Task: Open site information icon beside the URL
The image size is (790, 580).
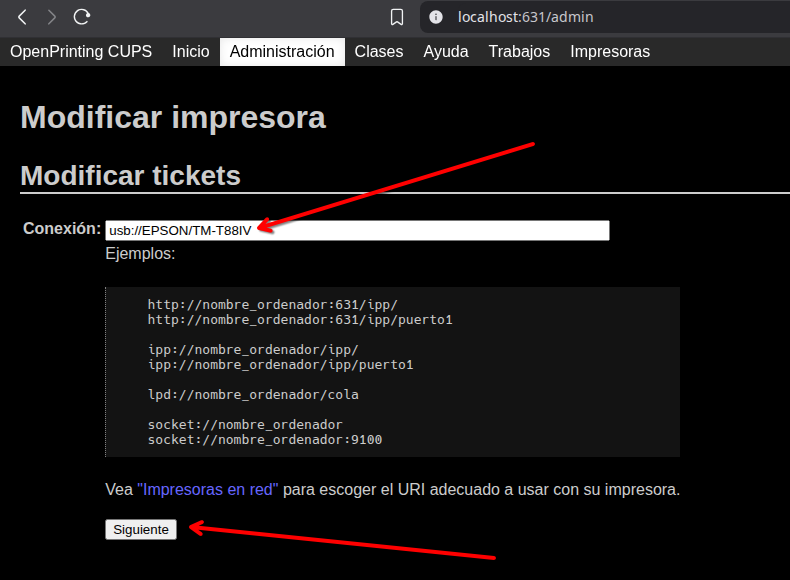Action: click(x=436, y=17)
